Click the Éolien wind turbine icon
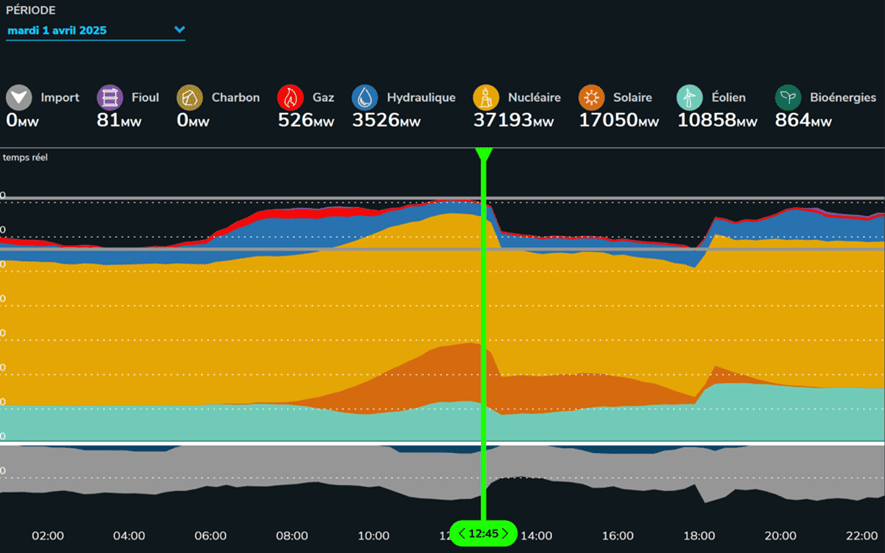This screenshot has width=885, height=553. pos(689,98)
